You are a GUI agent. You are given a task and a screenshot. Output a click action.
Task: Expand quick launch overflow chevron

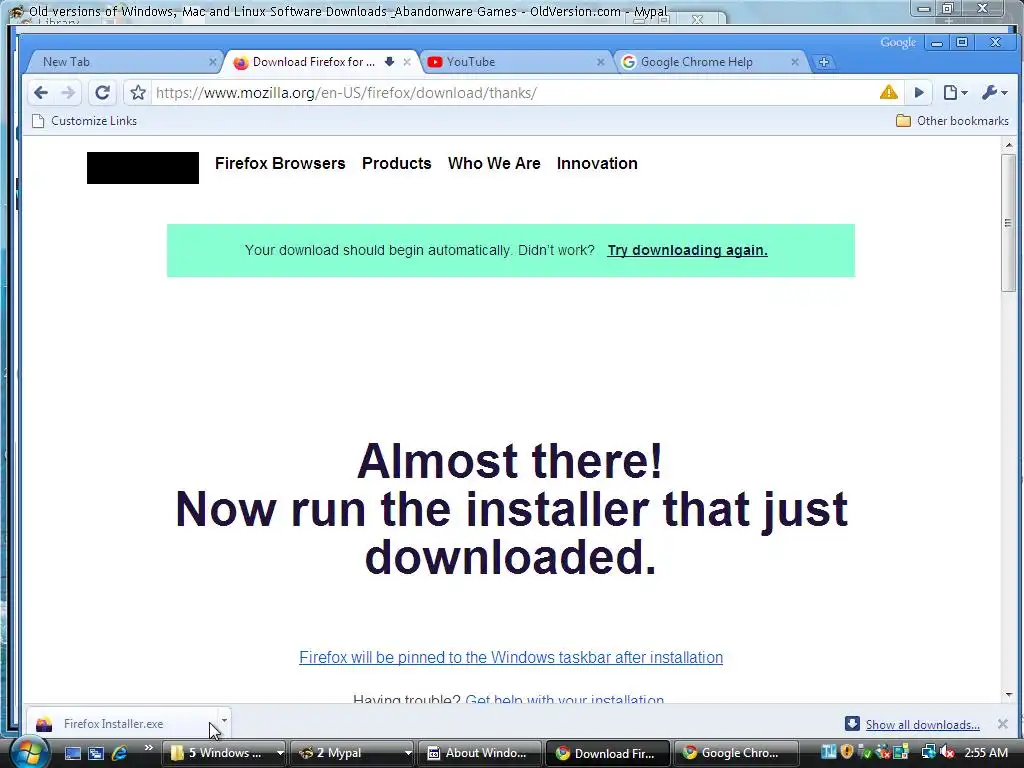148,748
